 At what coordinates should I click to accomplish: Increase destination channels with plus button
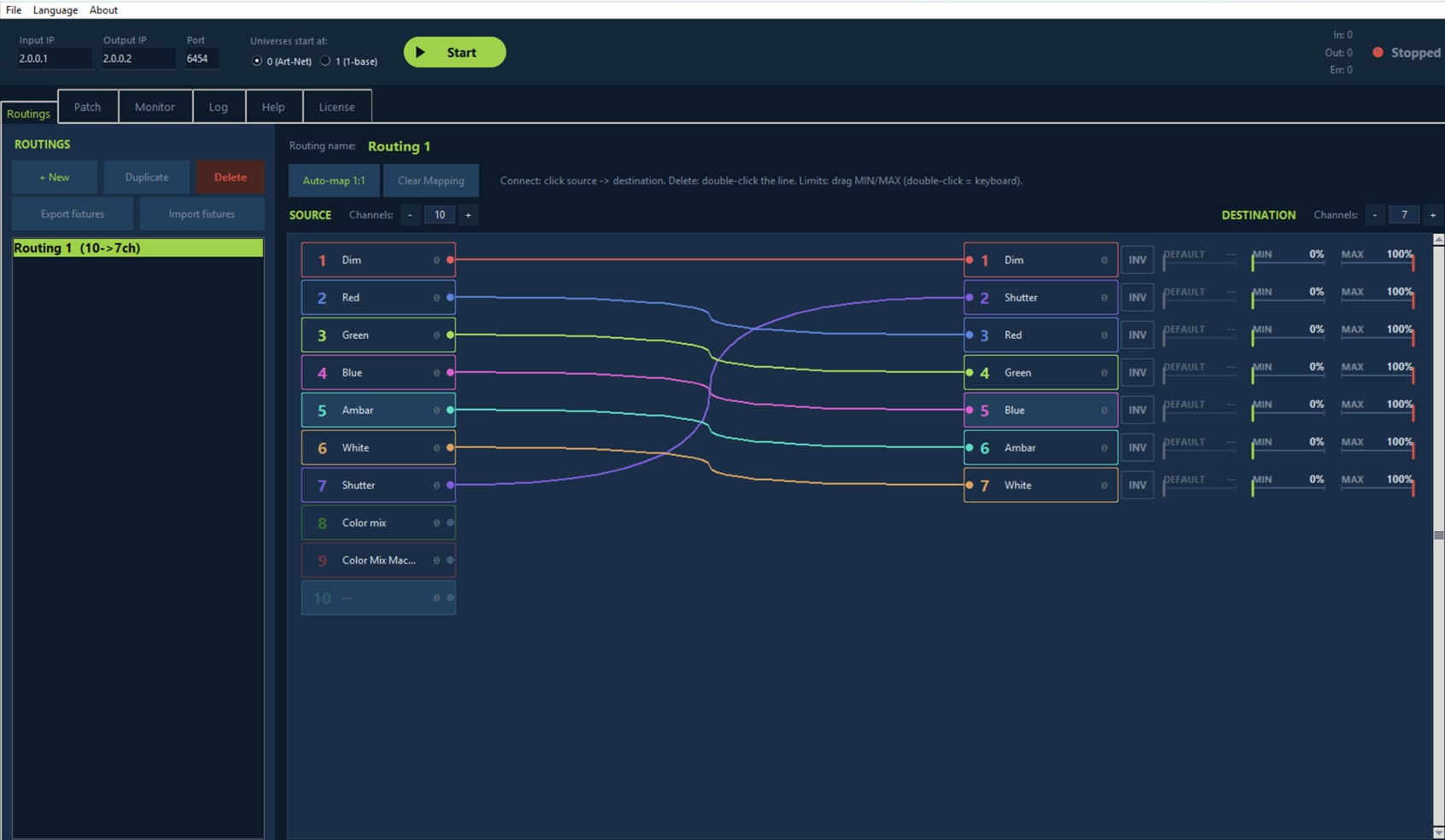[x=1432, y=215]
